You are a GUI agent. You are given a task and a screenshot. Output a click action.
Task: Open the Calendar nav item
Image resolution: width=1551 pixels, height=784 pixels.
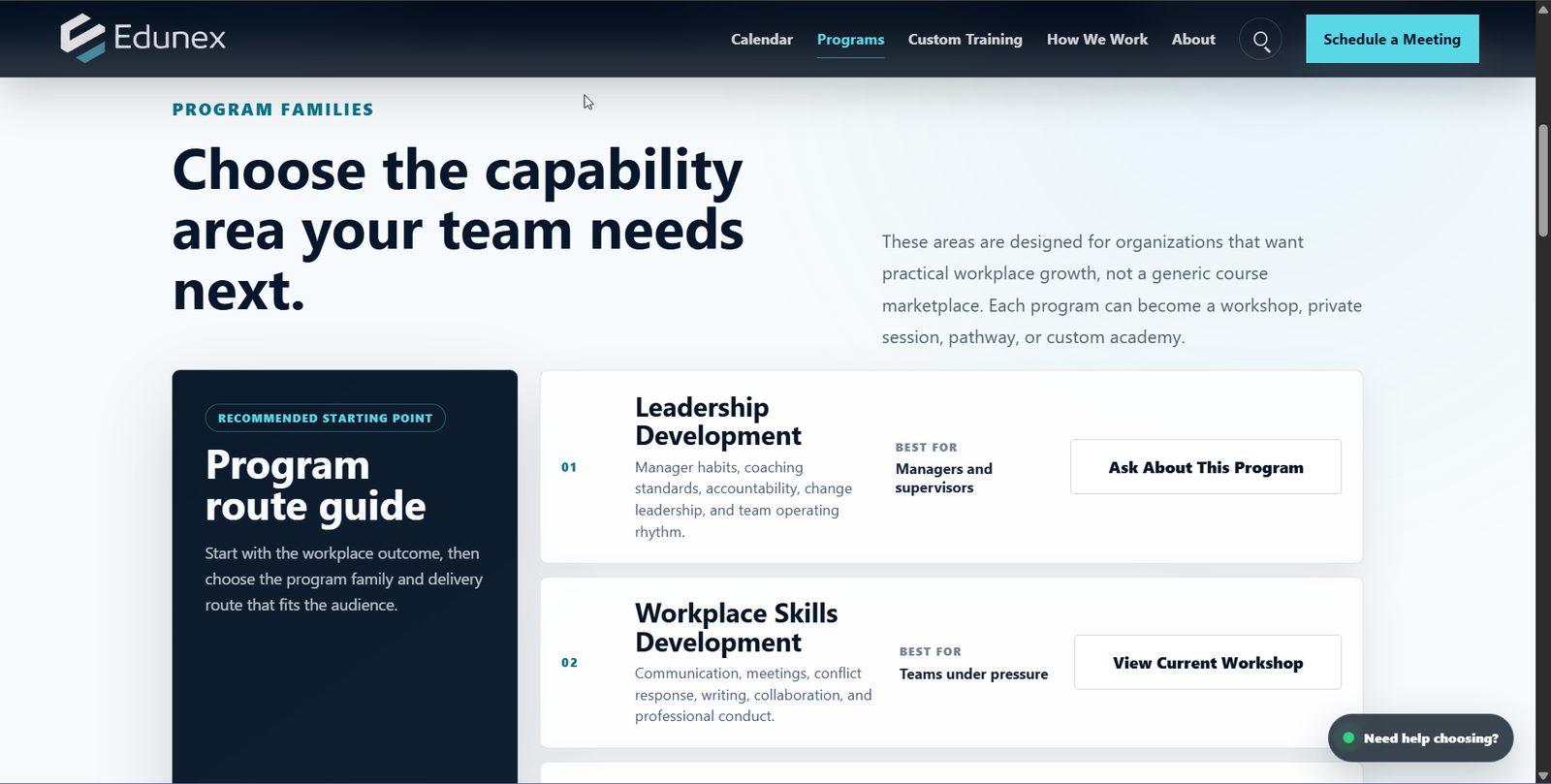pyautogui.click(x=762, y=40)
